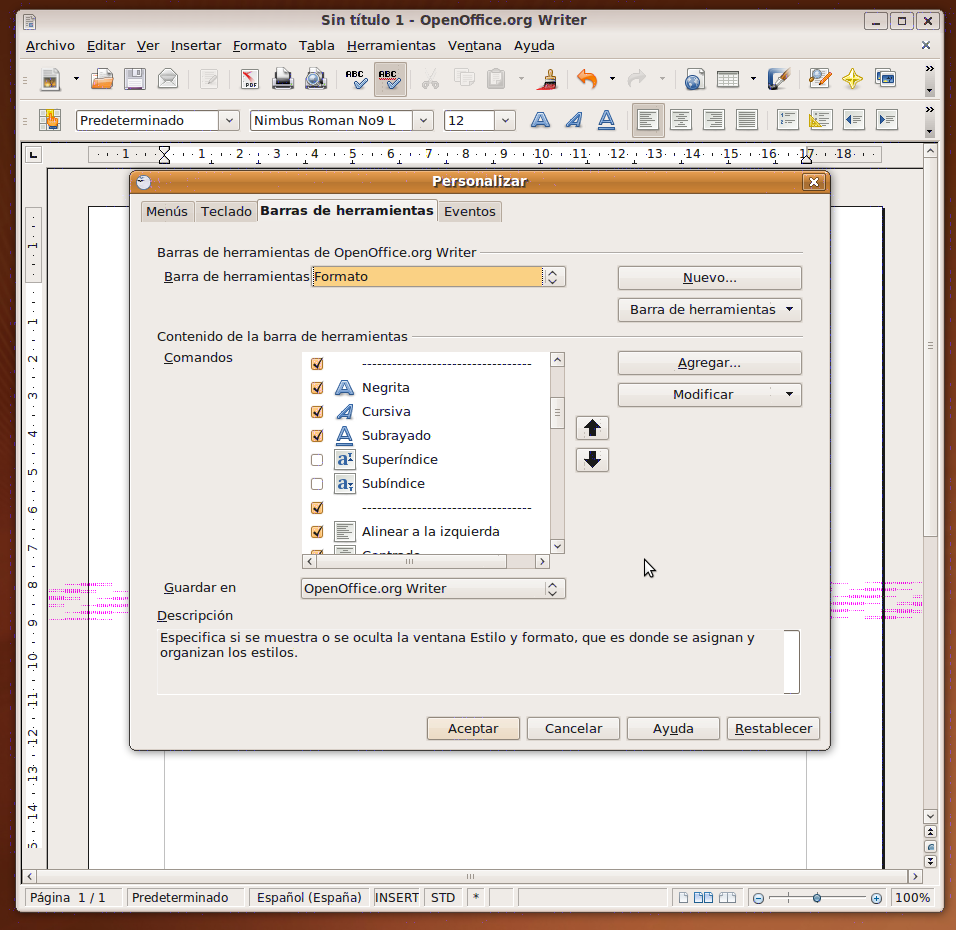
Task: Justify the paragraph using the toolbar icon
Action: tap(746, 120)
